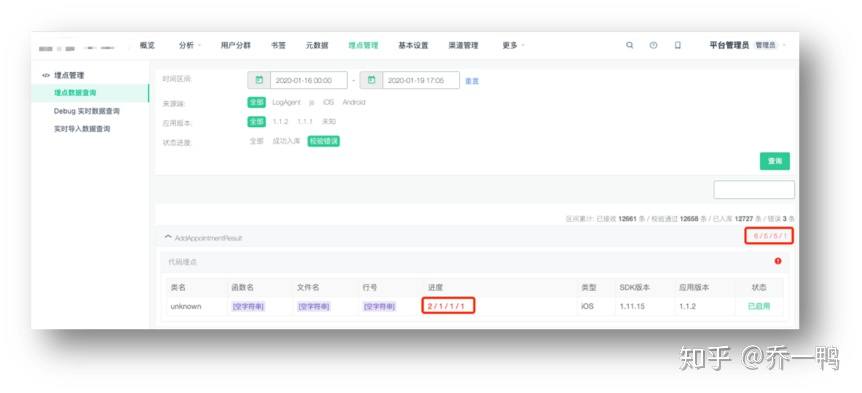Click end time field 2020-01-19 17:05

click(421, 80)
